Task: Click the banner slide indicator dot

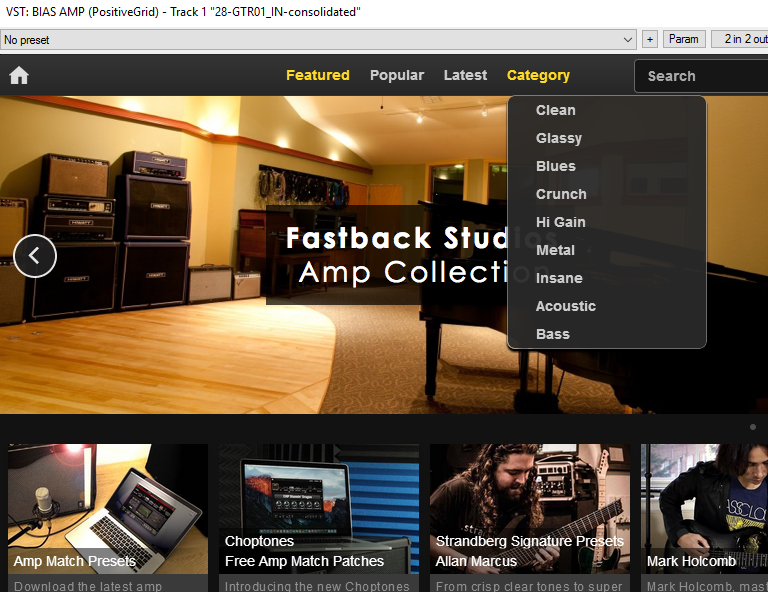Action: [753, 427]
